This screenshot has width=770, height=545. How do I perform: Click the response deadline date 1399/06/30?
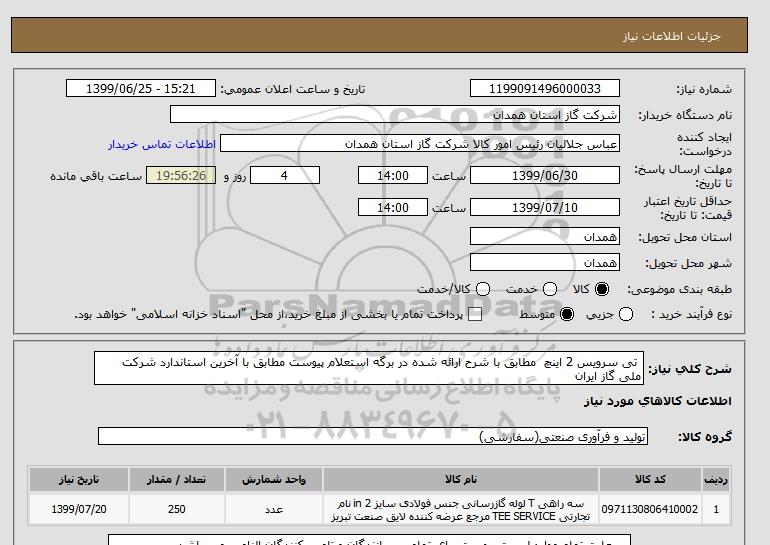545,175
